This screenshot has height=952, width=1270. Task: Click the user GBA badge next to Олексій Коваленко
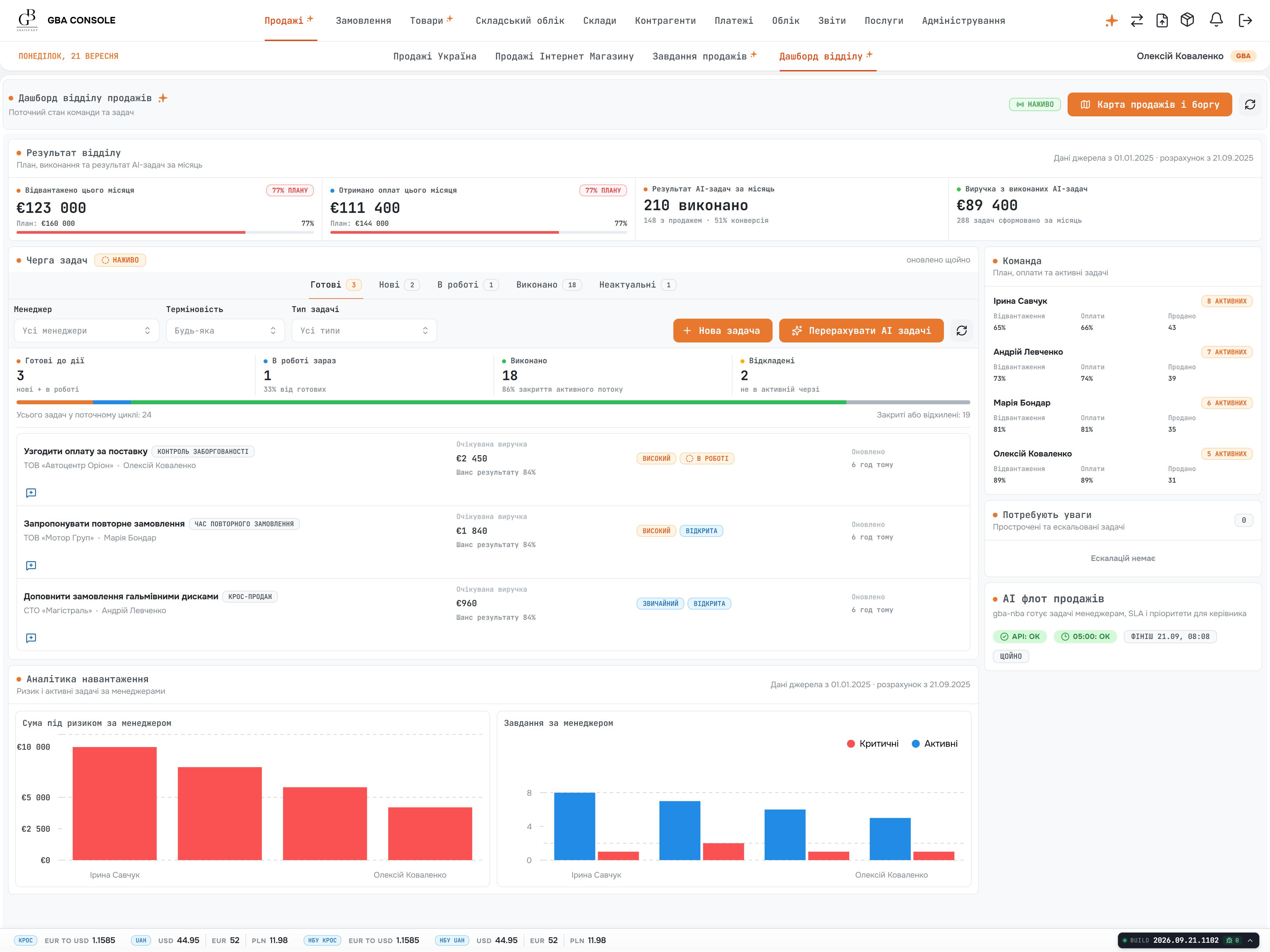coord(1243,56)
